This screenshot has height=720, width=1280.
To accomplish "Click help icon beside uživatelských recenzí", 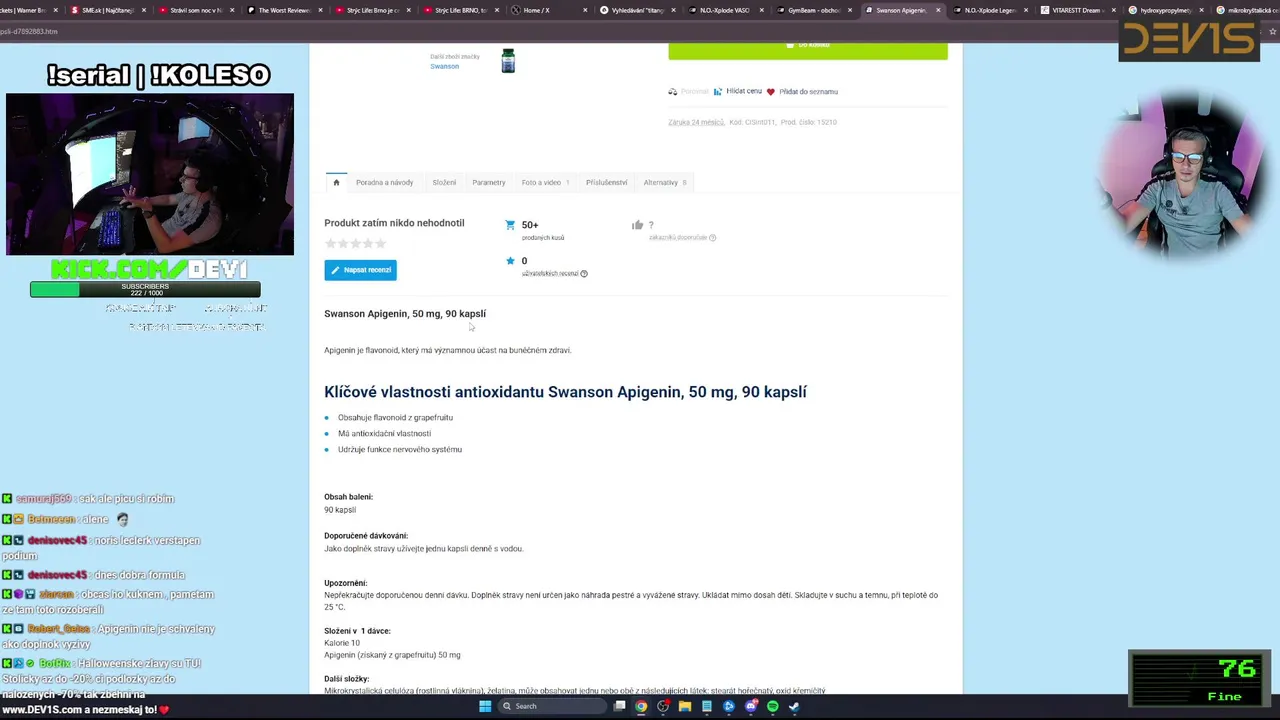I will (x=584, y=274).
